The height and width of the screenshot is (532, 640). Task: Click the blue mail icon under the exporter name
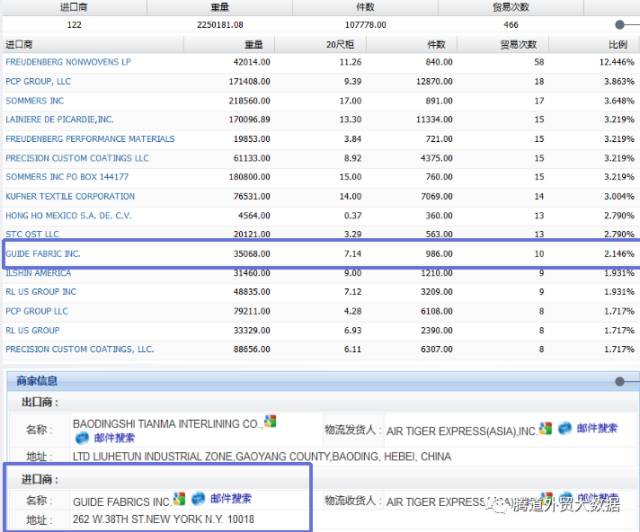82,438
